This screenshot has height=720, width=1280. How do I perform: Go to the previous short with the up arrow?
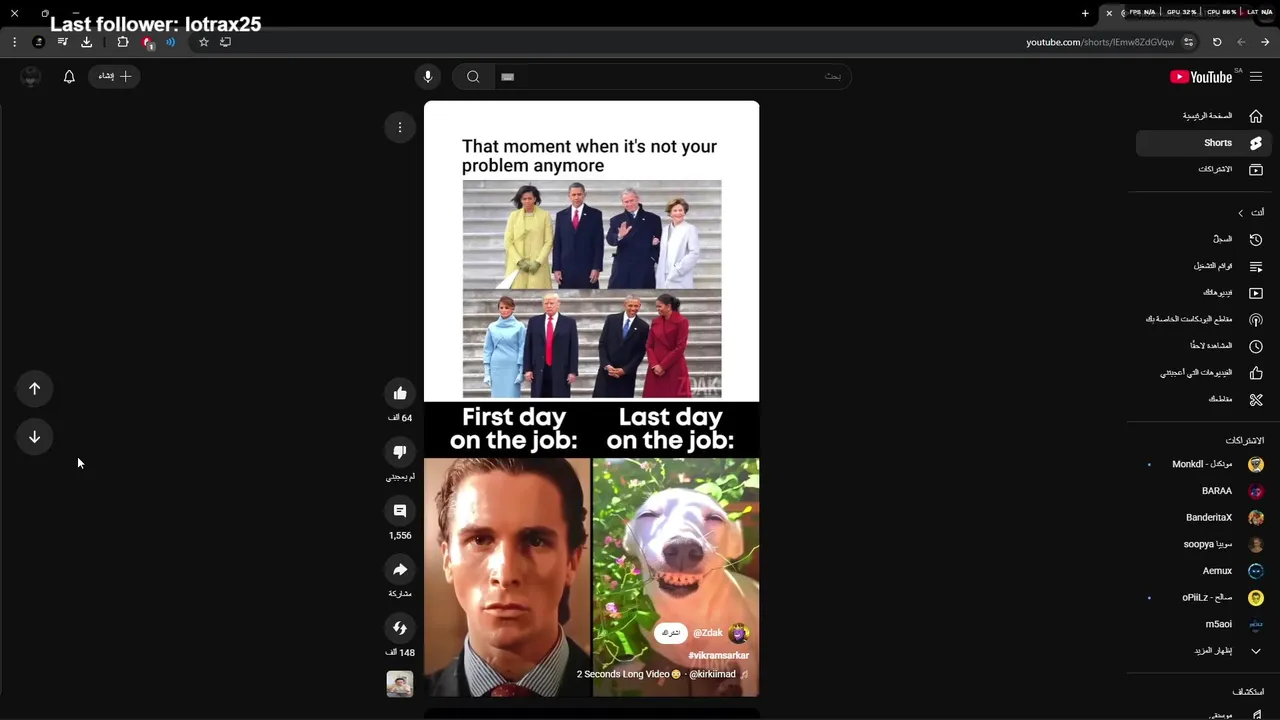point(35,389)
